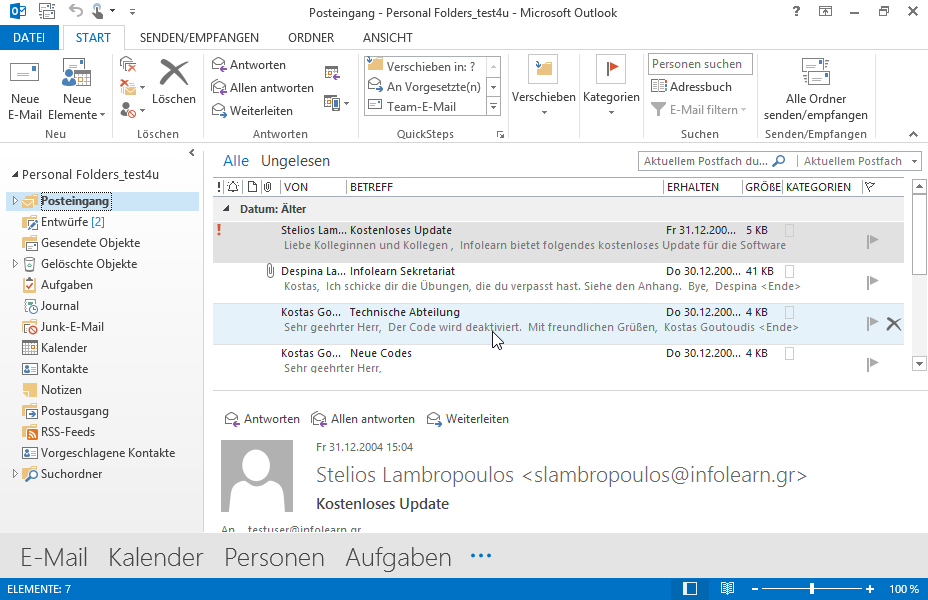Image resolution: width=928 pixels, height=600 pixels.
Task: Collapse Personal Folders_test4u tree
Action: (15, 175)
